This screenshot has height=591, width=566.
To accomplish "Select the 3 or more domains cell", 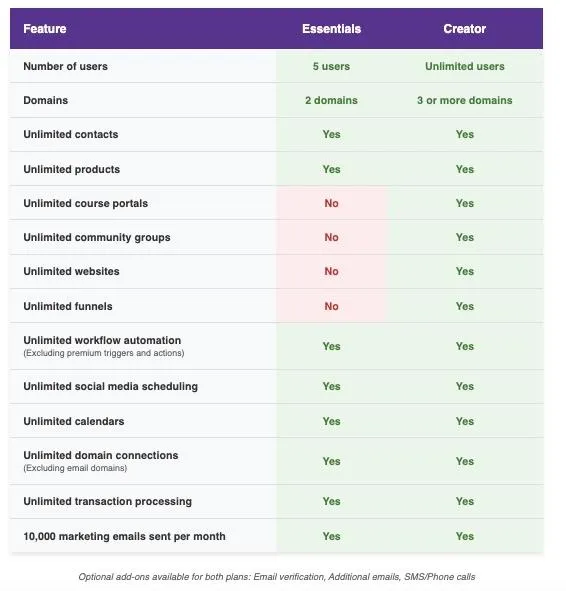I will point(465,100).
